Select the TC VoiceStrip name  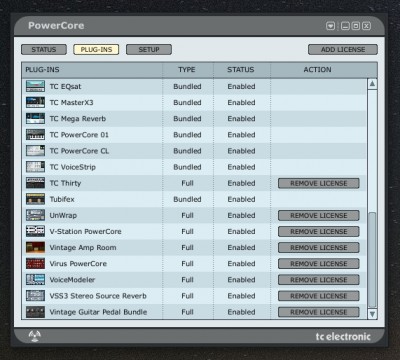[x=72, y=167]
